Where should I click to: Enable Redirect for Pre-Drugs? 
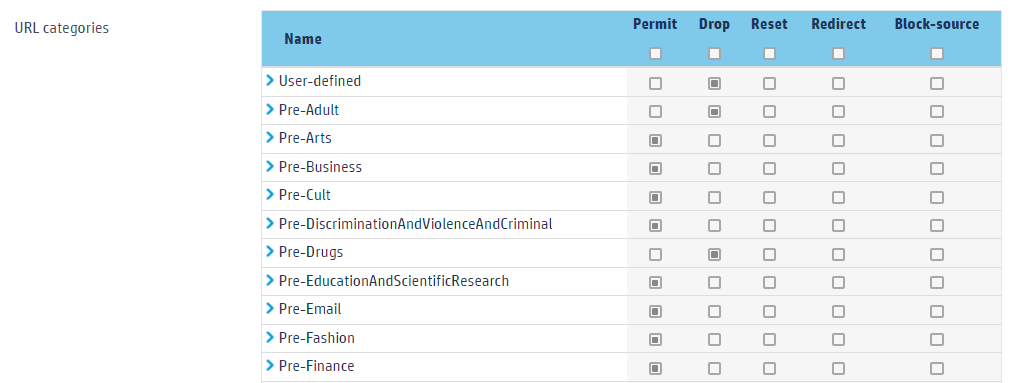[838, 254]
